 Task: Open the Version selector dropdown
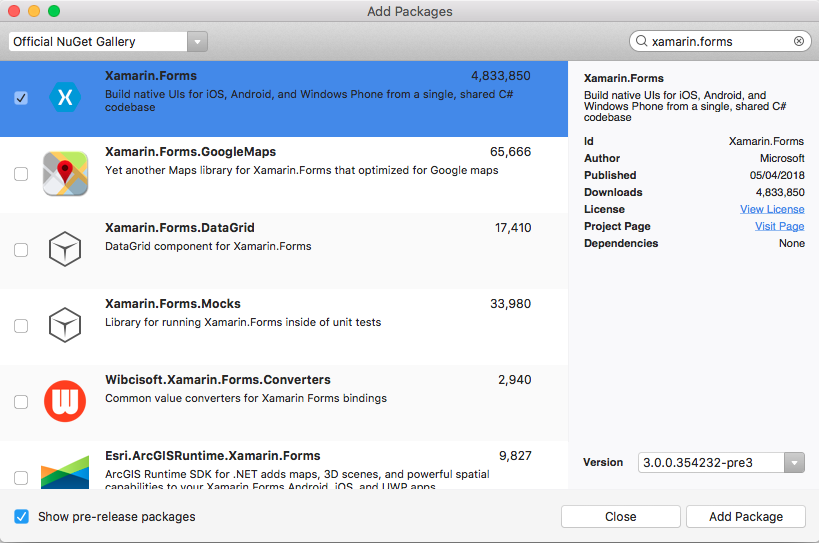(795, 463)
